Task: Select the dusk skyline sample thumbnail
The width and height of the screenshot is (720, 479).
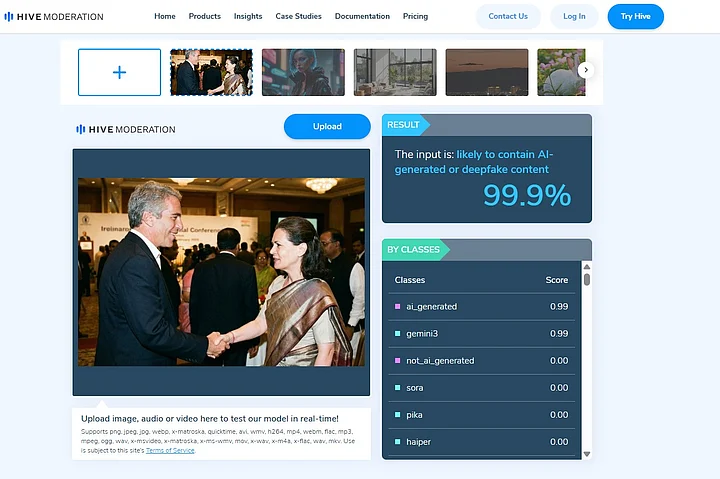Action: pyautogui.click(x=487, y=72)
